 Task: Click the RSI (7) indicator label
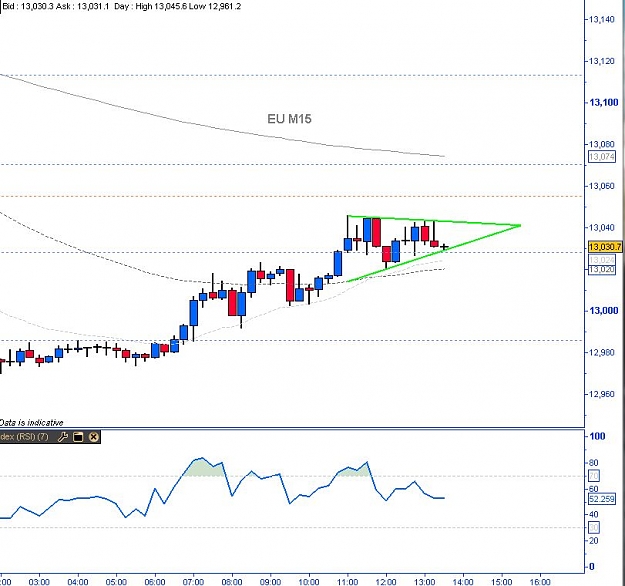tap(24, 437)
